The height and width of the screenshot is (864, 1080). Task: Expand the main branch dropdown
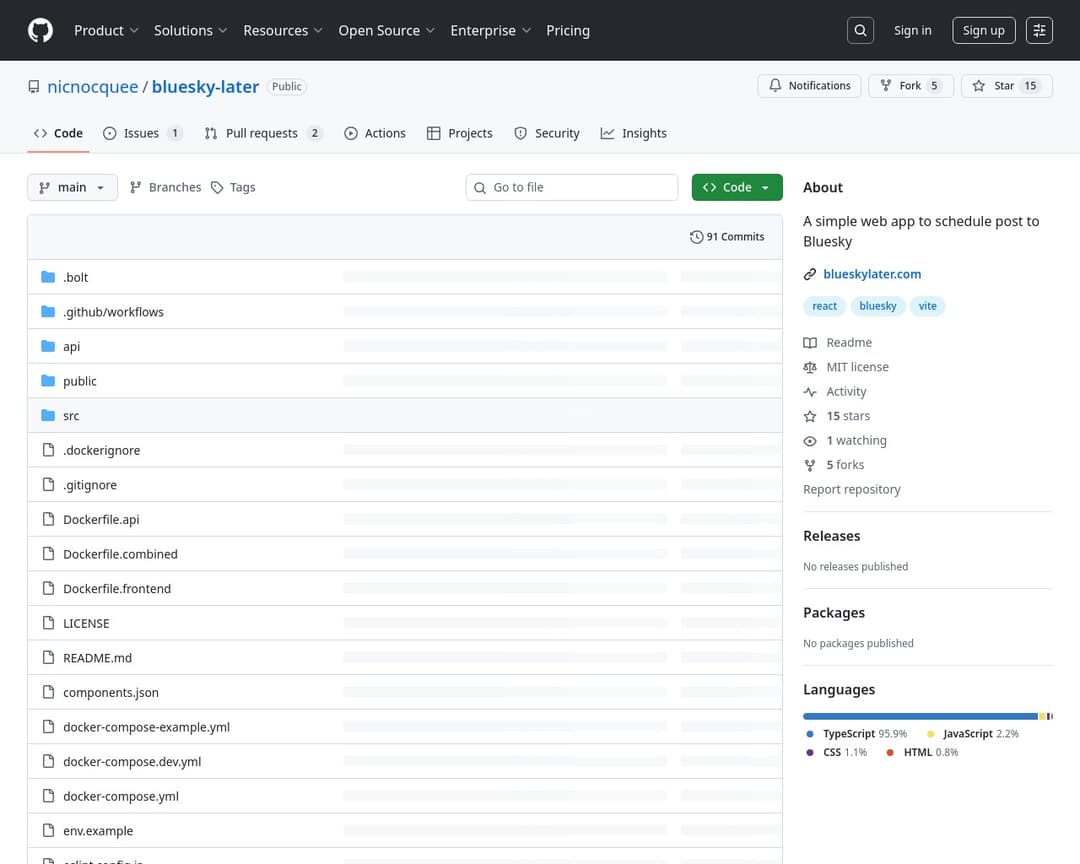(x=72, y=187)
